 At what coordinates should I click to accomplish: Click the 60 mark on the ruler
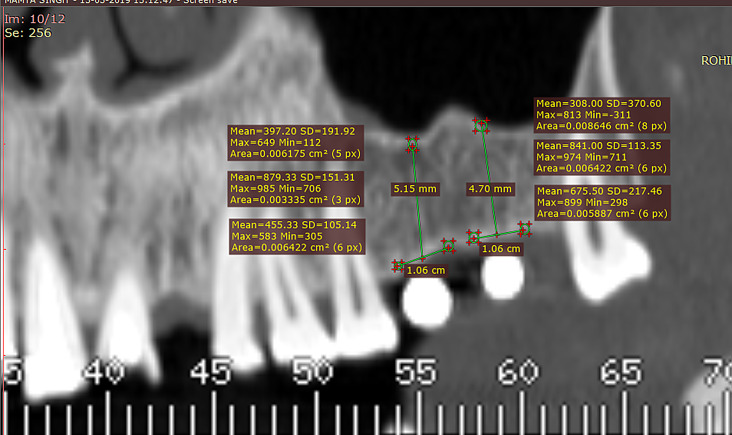(x=518, y=374)
